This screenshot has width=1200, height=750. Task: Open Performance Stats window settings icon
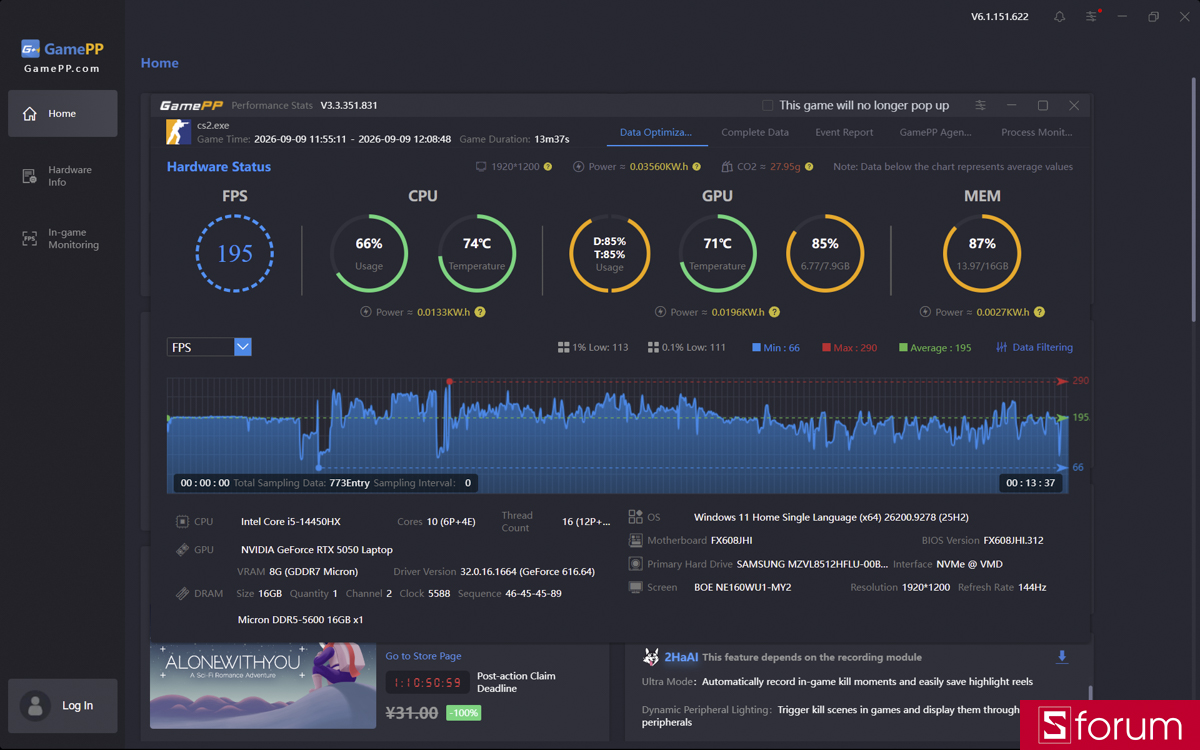click(980, 105)
